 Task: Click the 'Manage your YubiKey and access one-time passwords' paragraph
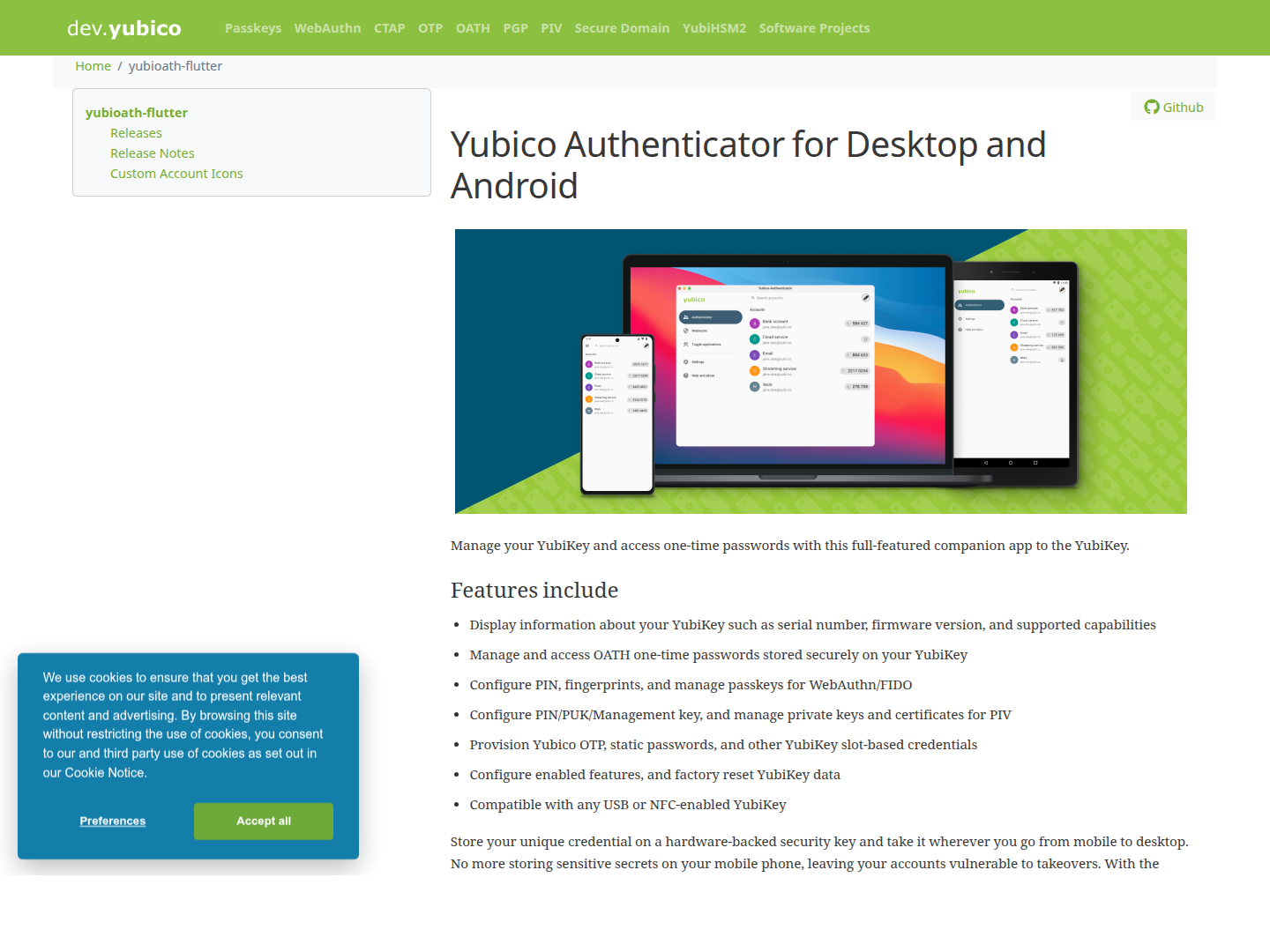789,546
